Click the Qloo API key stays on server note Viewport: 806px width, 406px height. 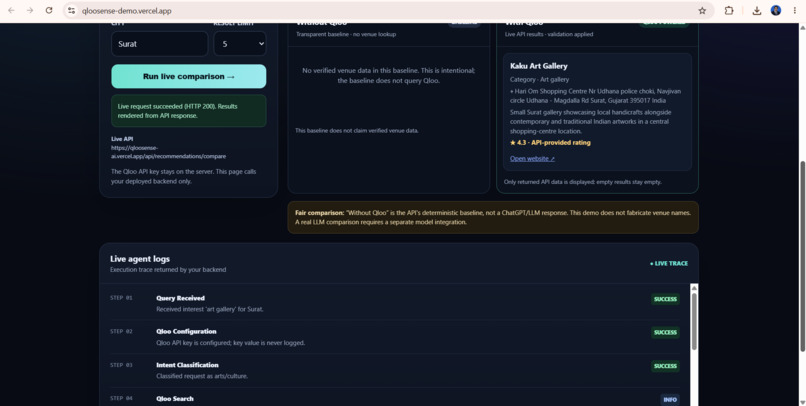click(184, 176)
